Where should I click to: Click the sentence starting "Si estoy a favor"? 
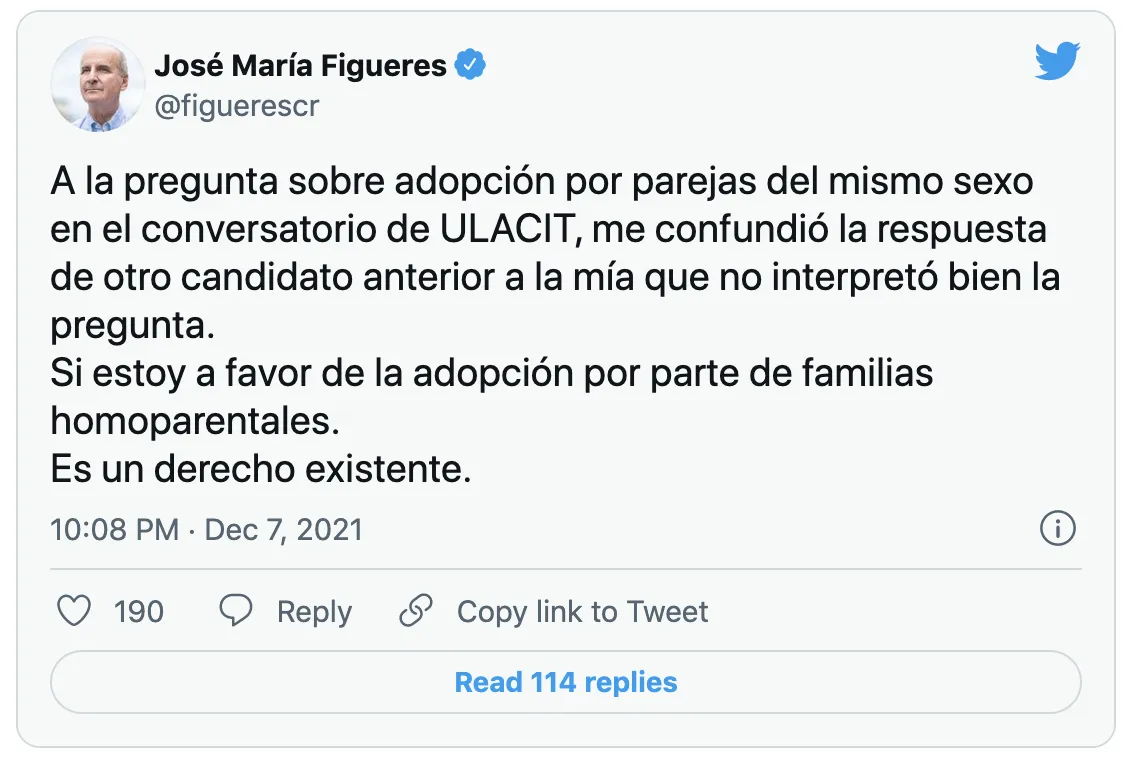pyautogui.click(x=490, y=373)
